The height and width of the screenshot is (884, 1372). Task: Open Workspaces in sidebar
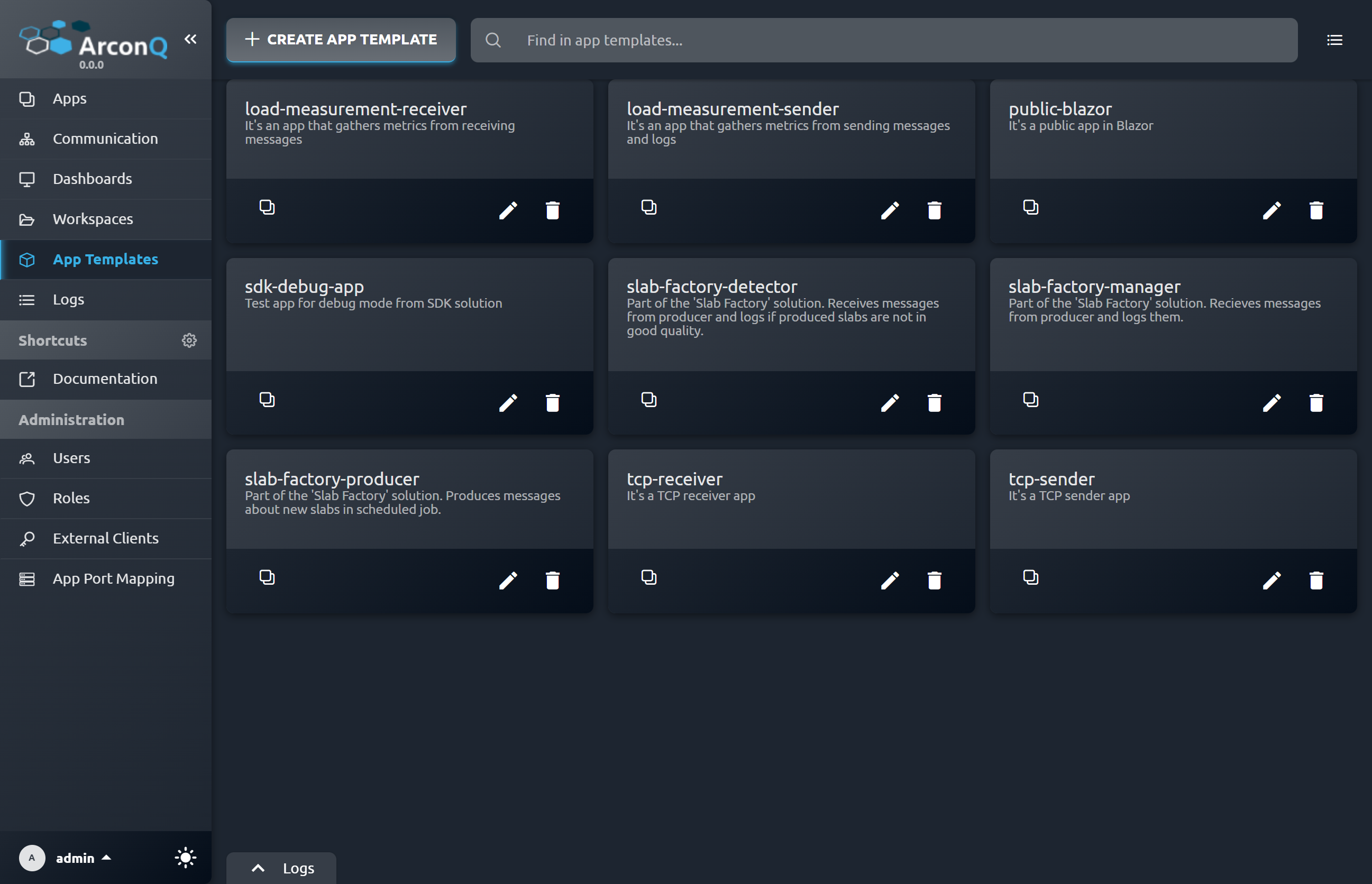pyautogui.click(x=93, y=219)
